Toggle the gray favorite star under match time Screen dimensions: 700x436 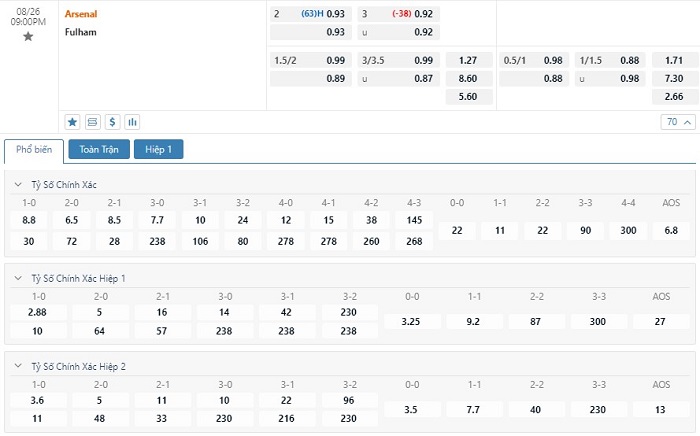[x=28, y=36]
